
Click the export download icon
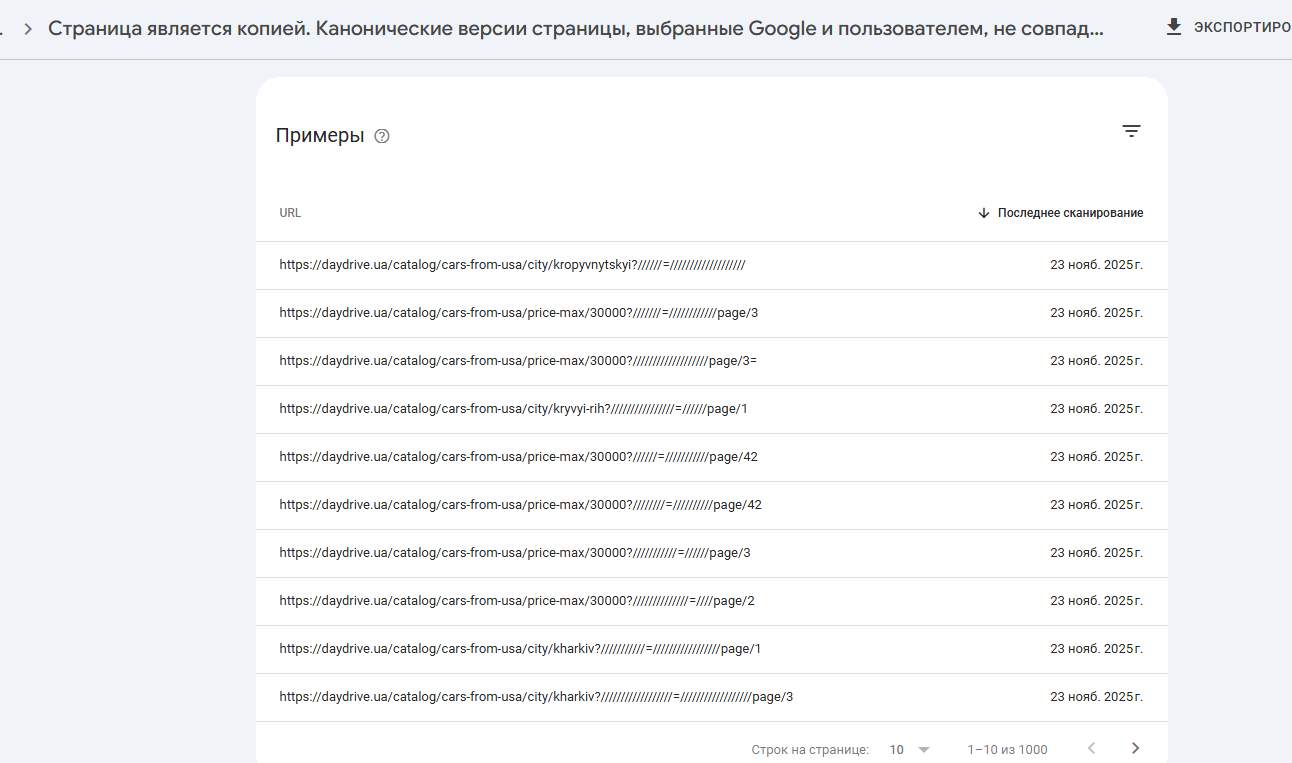pyautogui.click(x=1174, y=27)
